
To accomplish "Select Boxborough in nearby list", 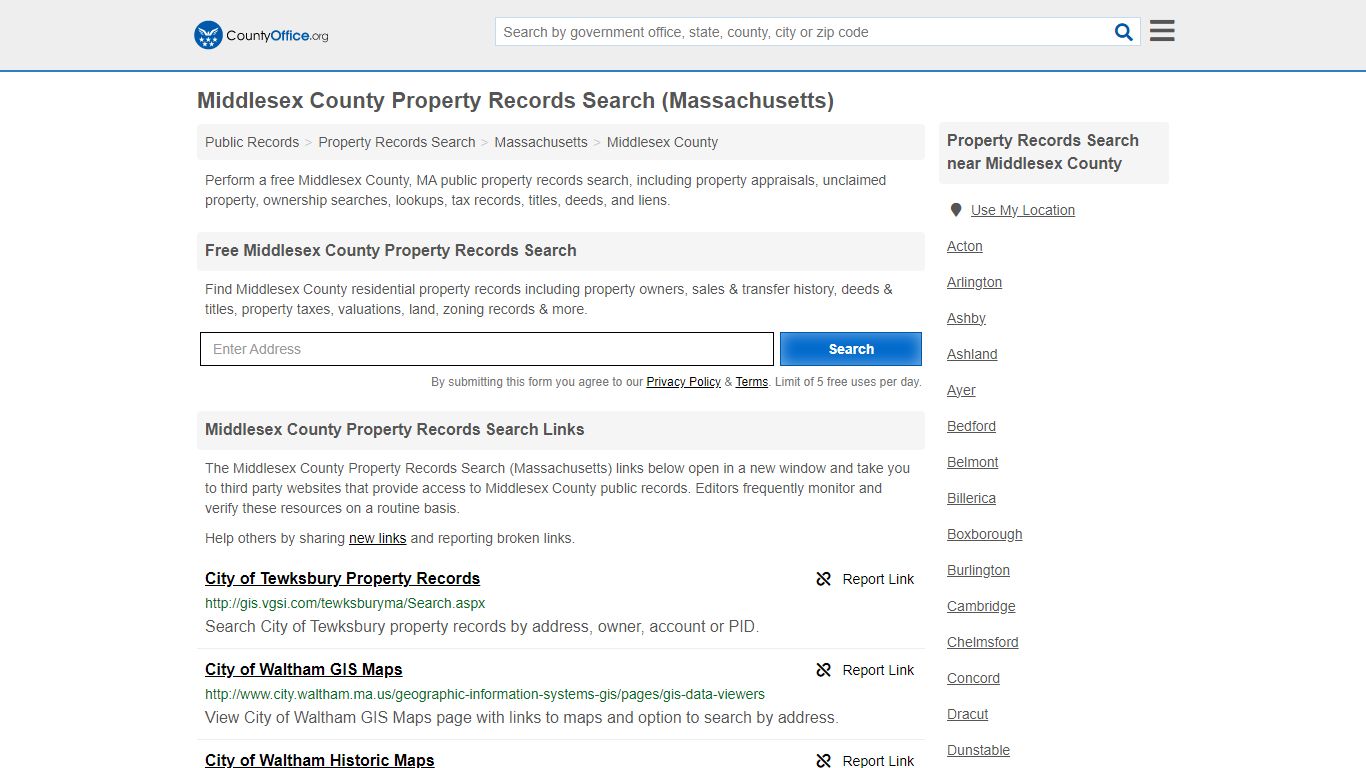I will [985, 534].
